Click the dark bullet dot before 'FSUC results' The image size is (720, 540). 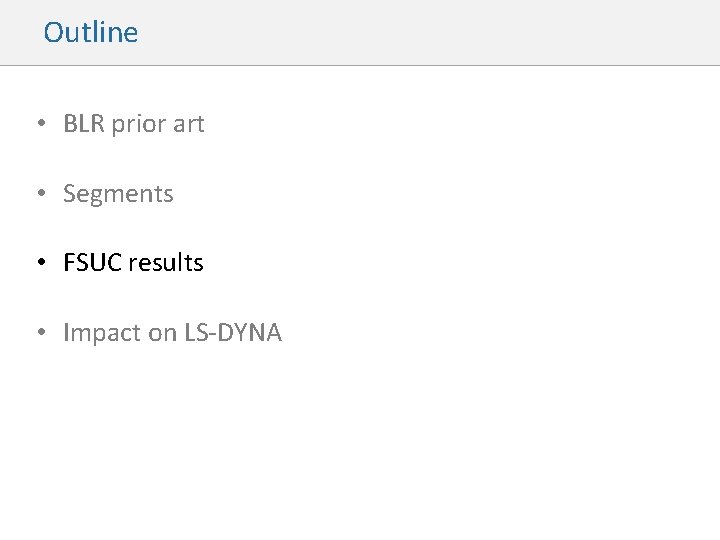pyautogui.click(x=40, y=263)
